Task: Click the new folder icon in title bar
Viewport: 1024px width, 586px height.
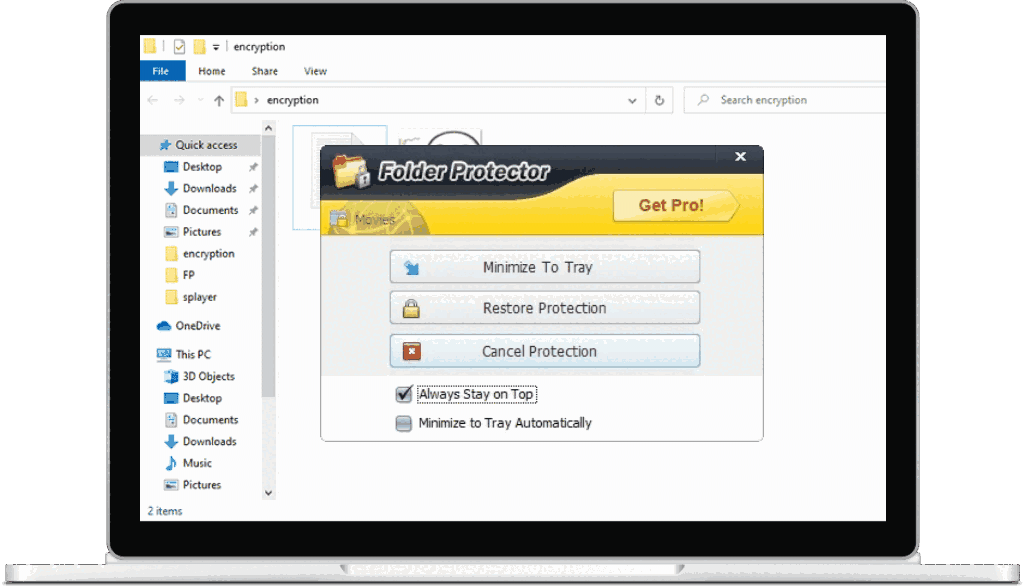Action: point(199,46)
